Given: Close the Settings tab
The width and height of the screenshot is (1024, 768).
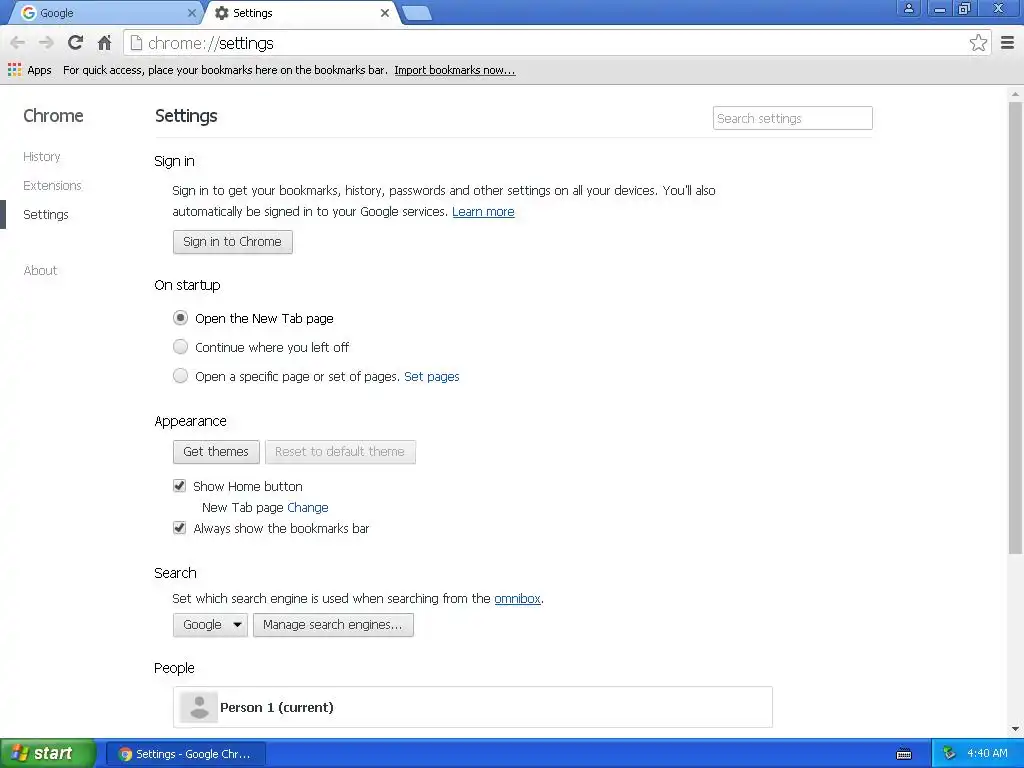Looking at the screenshot, I should coord(385,12).
